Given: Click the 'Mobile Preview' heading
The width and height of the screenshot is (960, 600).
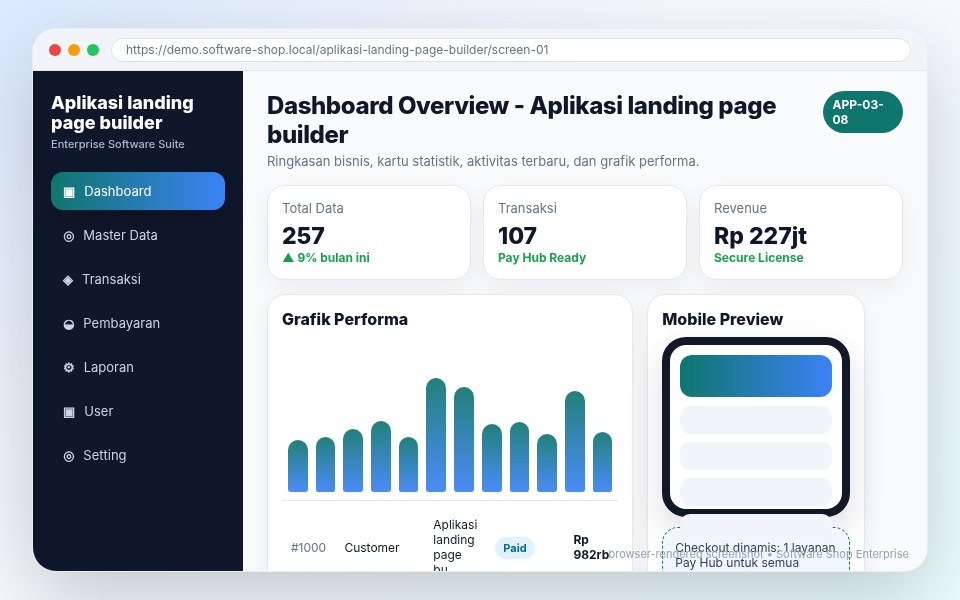Looking at the screenshot, I should click(x=722, y=320).
